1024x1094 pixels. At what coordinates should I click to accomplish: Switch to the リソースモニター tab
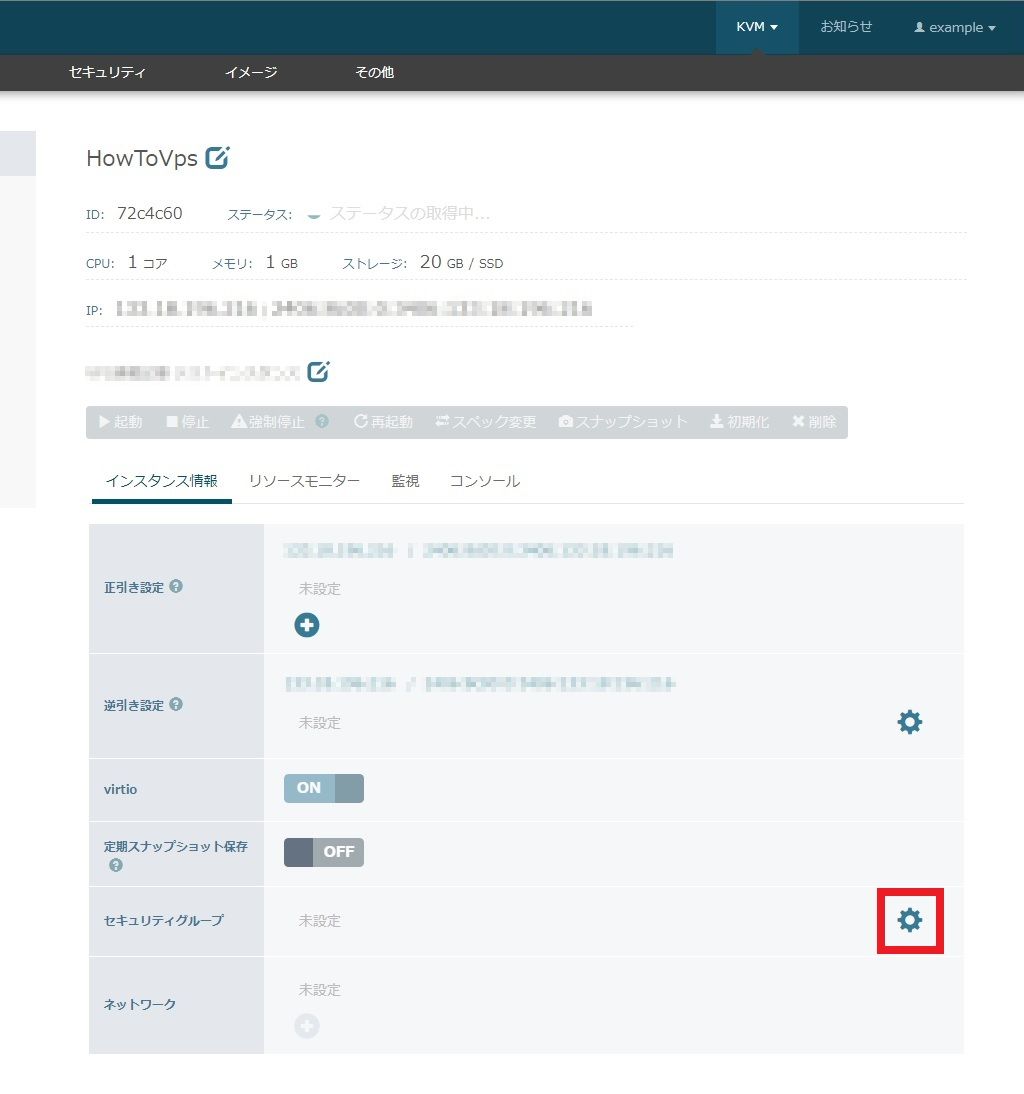tap(304, 481)
